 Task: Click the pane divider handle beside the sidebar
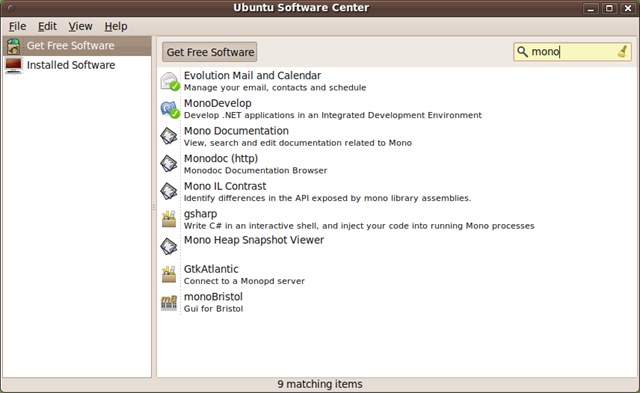(154, 207)
